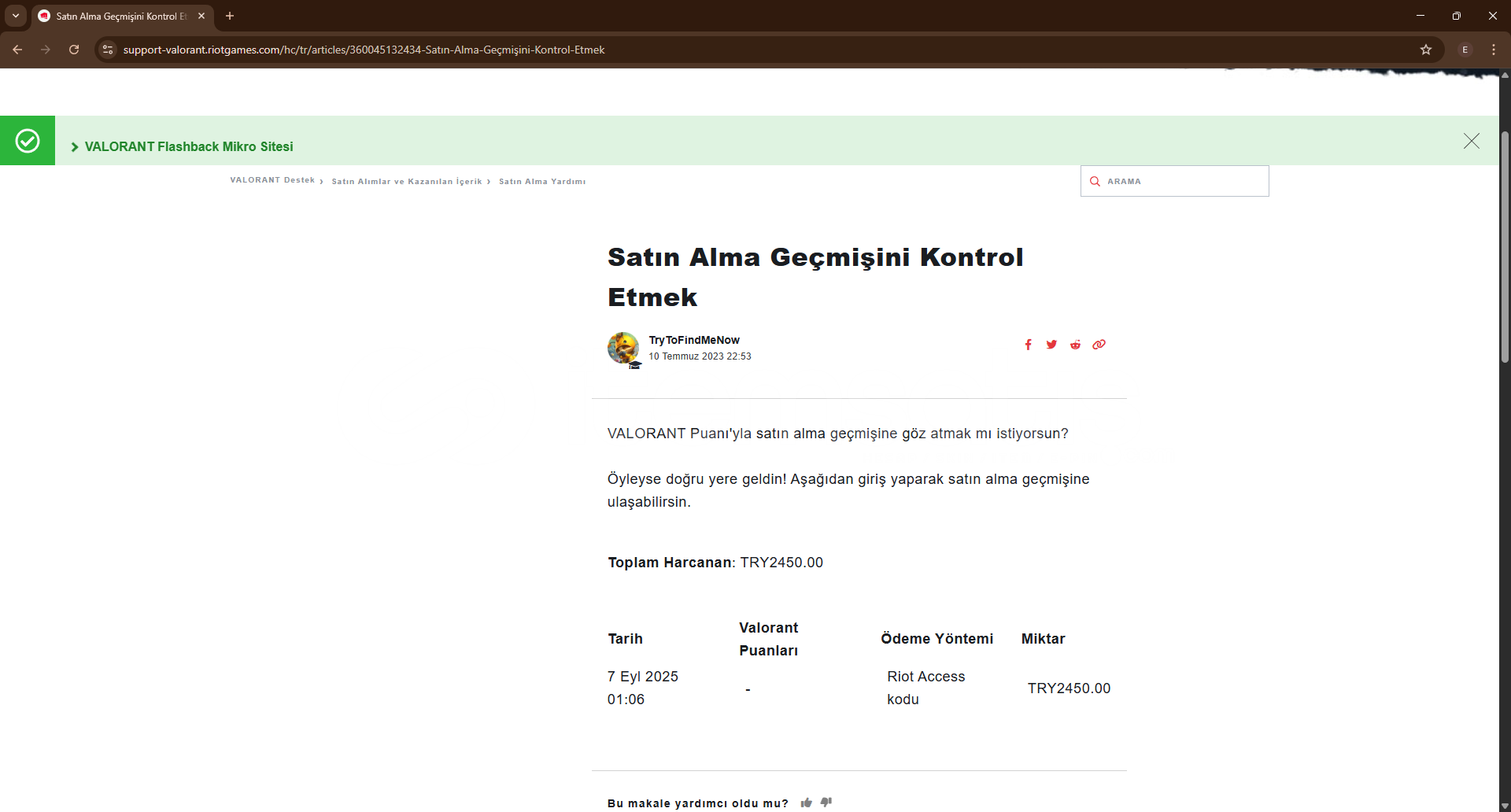Restore down the browser window

pos(1457,16)
